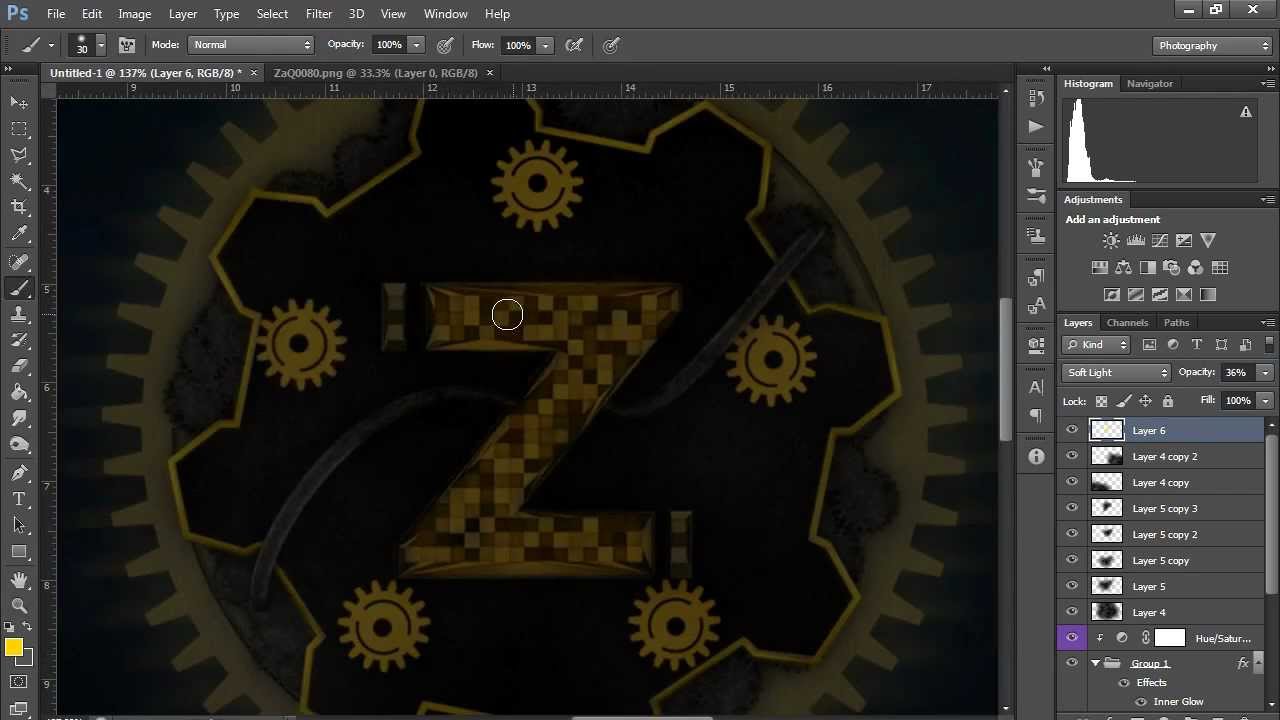Open the Filter menu
1280x720 pixels.
319,14
